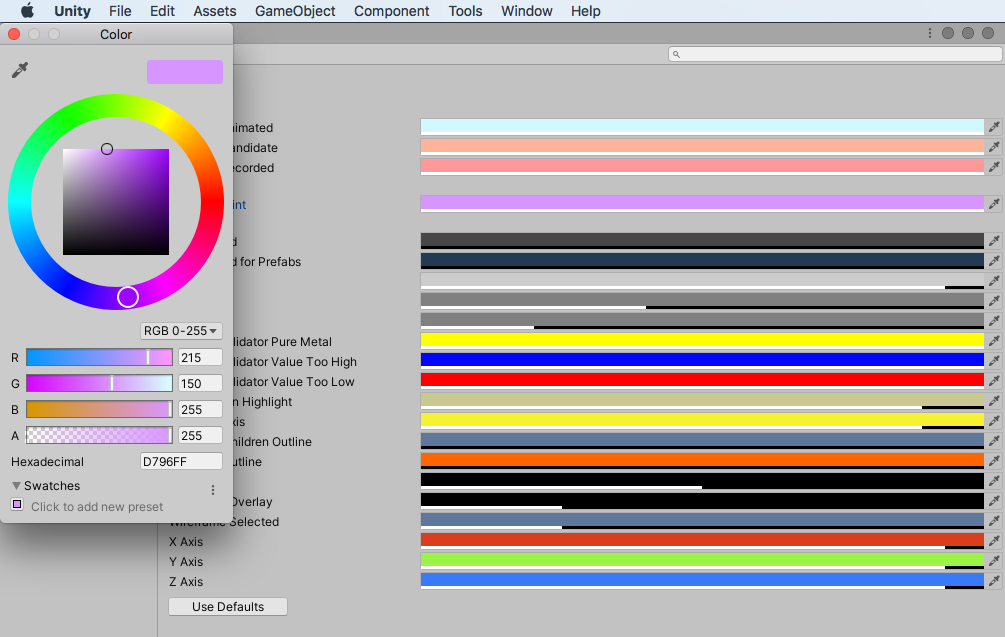Click the A alpha value field
The image size is (1005, 637).
tap(200, 435)
